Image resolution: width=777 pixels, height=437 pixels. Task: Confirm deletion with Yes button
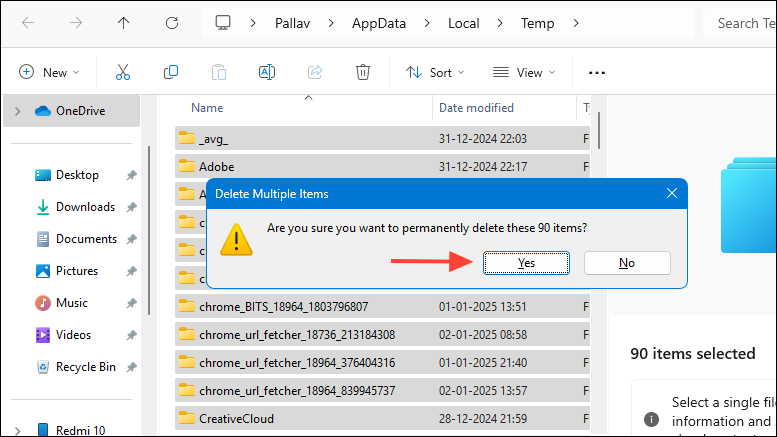(x=526, y=262)
